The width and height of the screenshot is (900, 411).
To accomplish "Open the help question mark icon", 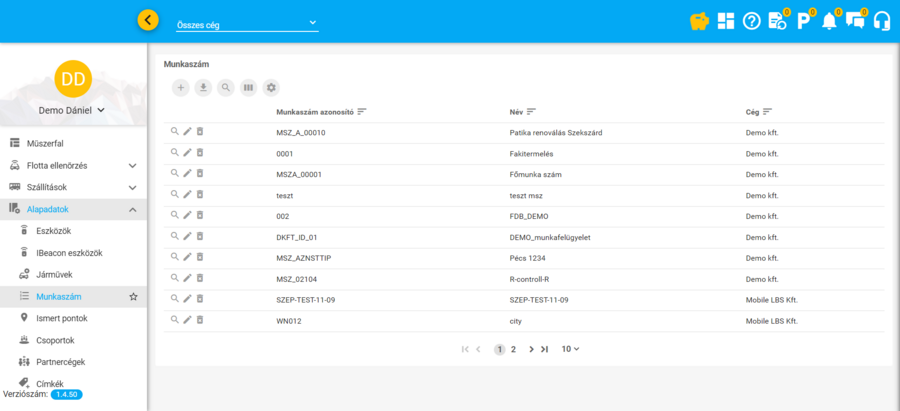I will coord(752,20).
